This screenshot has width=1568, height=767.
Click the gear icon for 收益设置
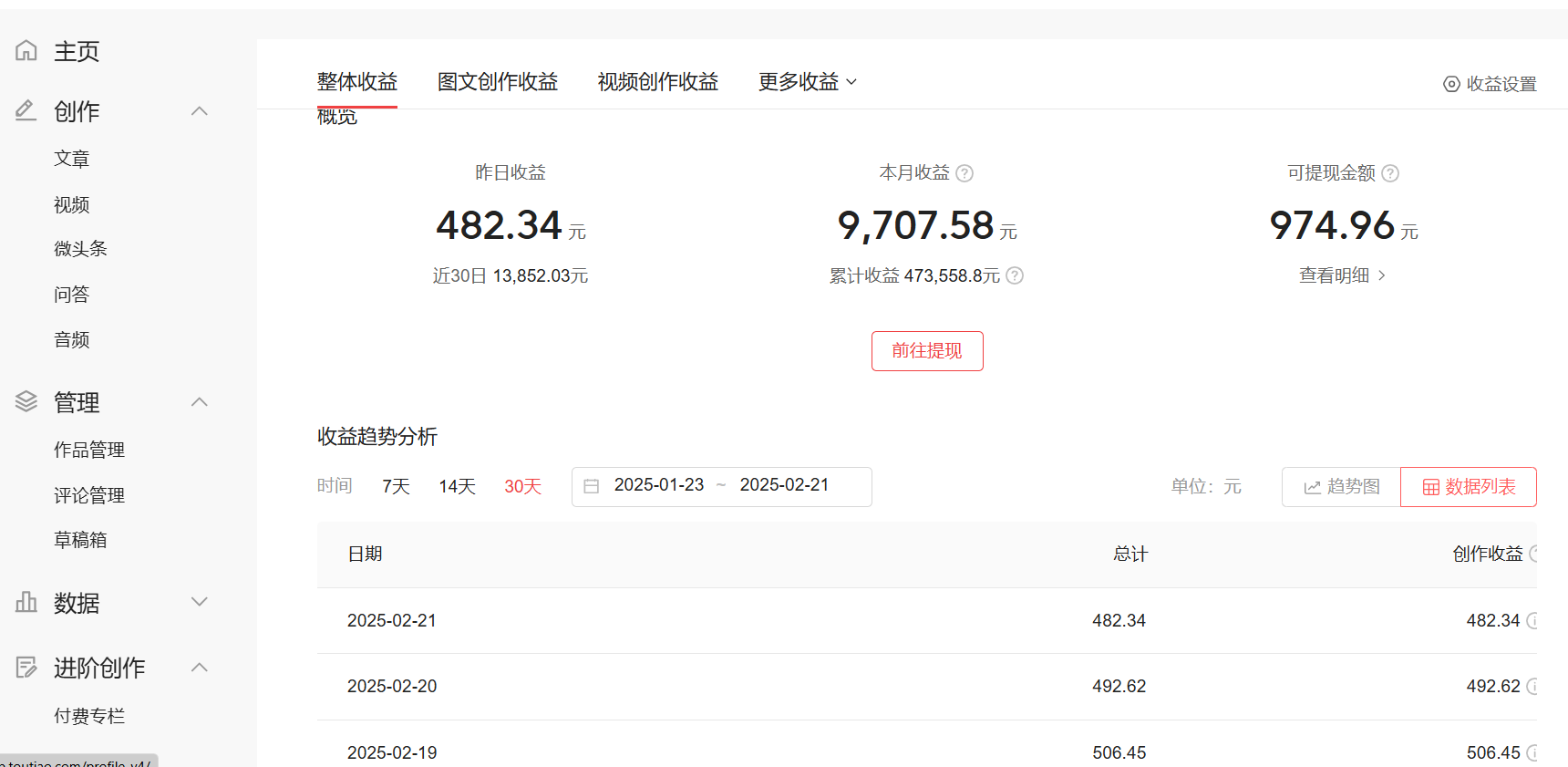pyautogui.click(x=1451, y=84)
